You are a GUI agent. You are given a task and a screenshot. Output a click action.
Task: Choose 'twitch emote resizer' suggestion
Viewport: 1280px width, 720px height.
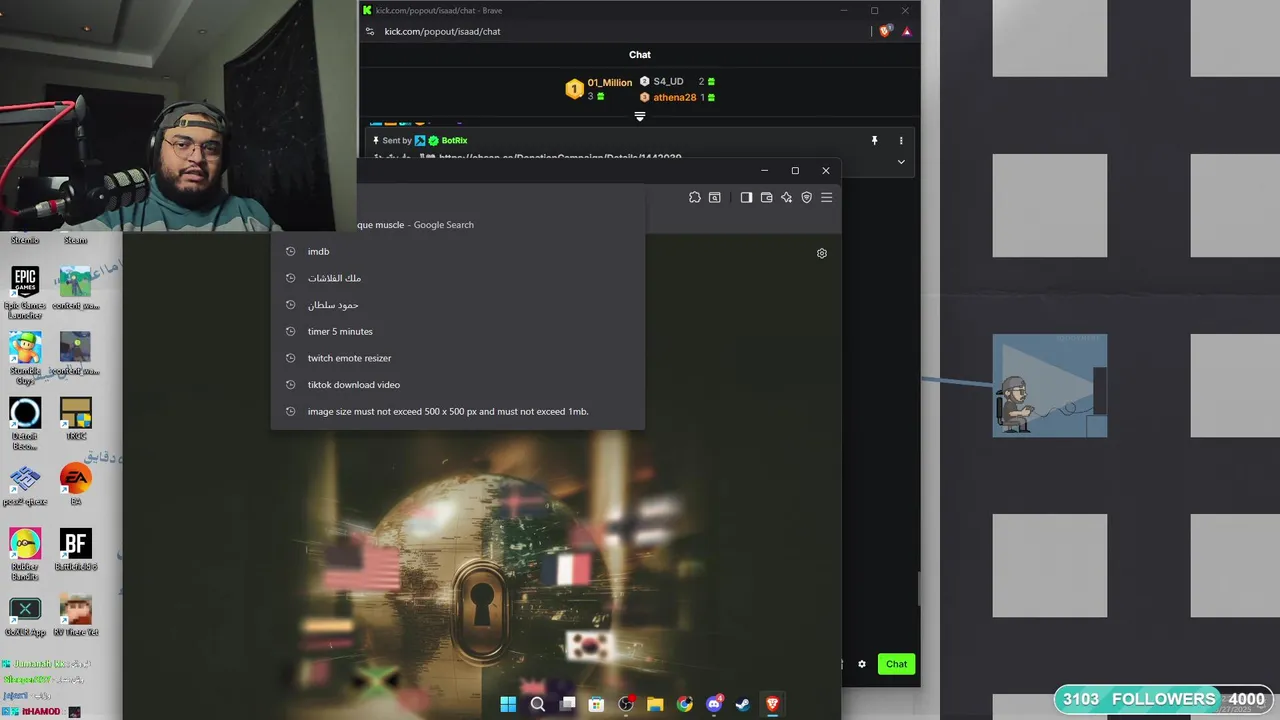[458, 358]
